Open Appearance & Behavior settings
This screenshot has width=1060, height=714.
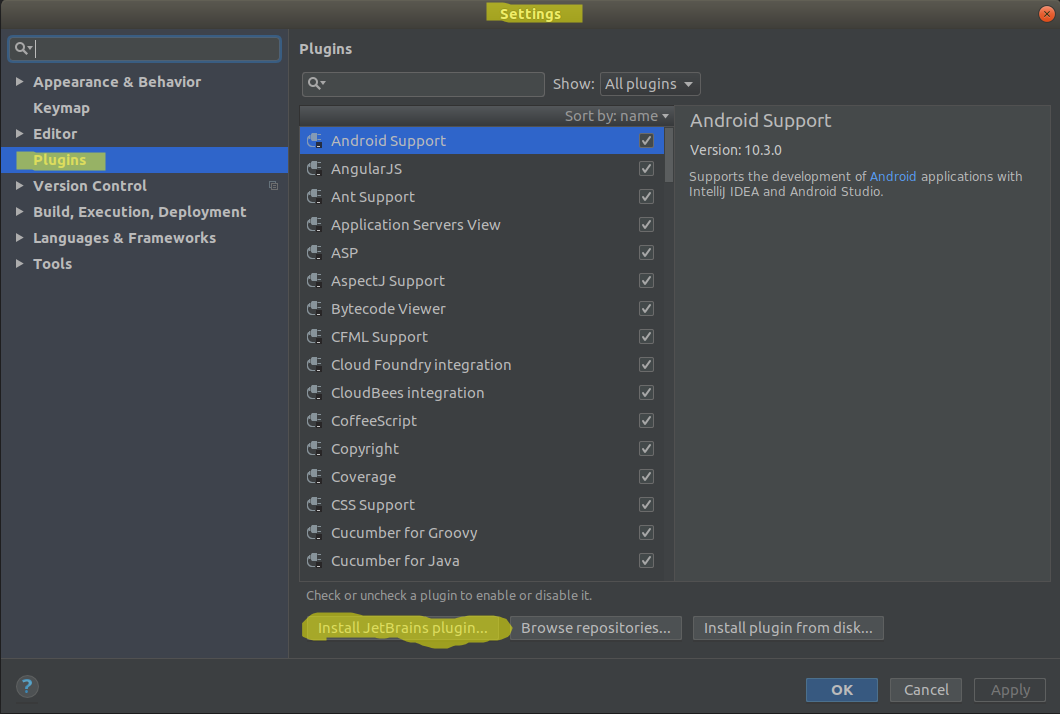[117, 82]
